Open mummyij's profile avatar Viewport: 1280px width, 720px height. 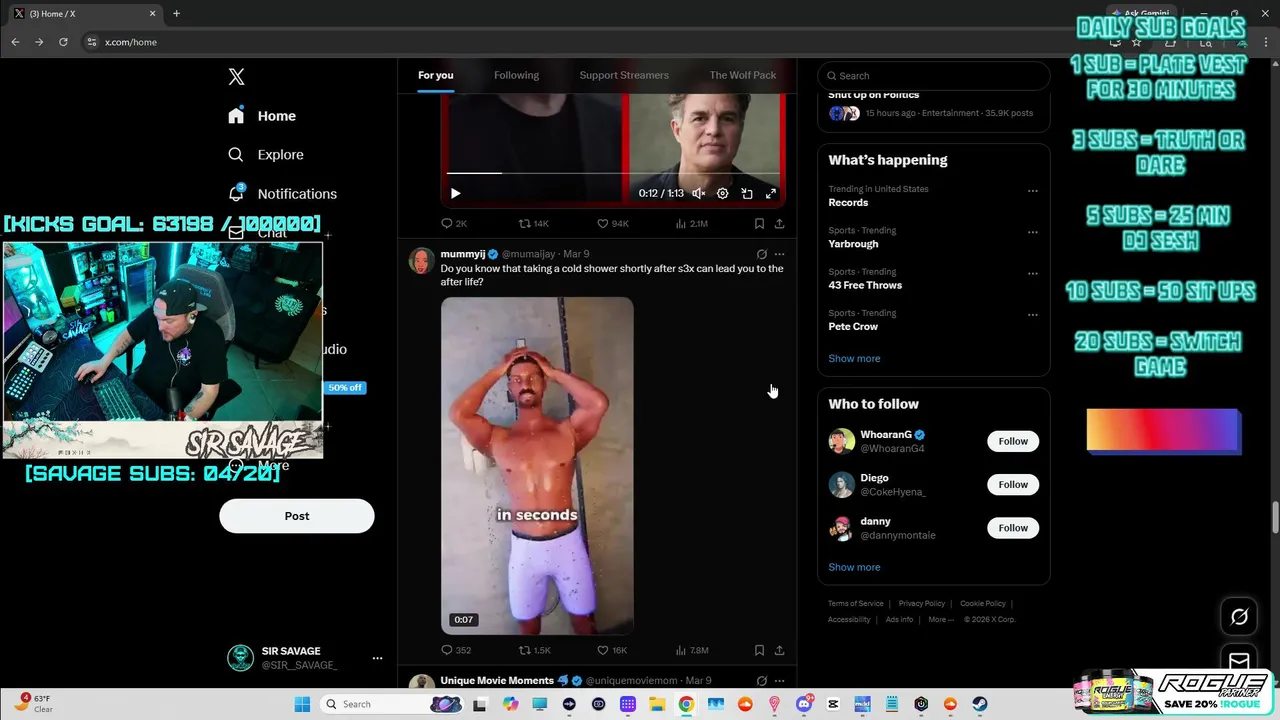coord(422,261)
